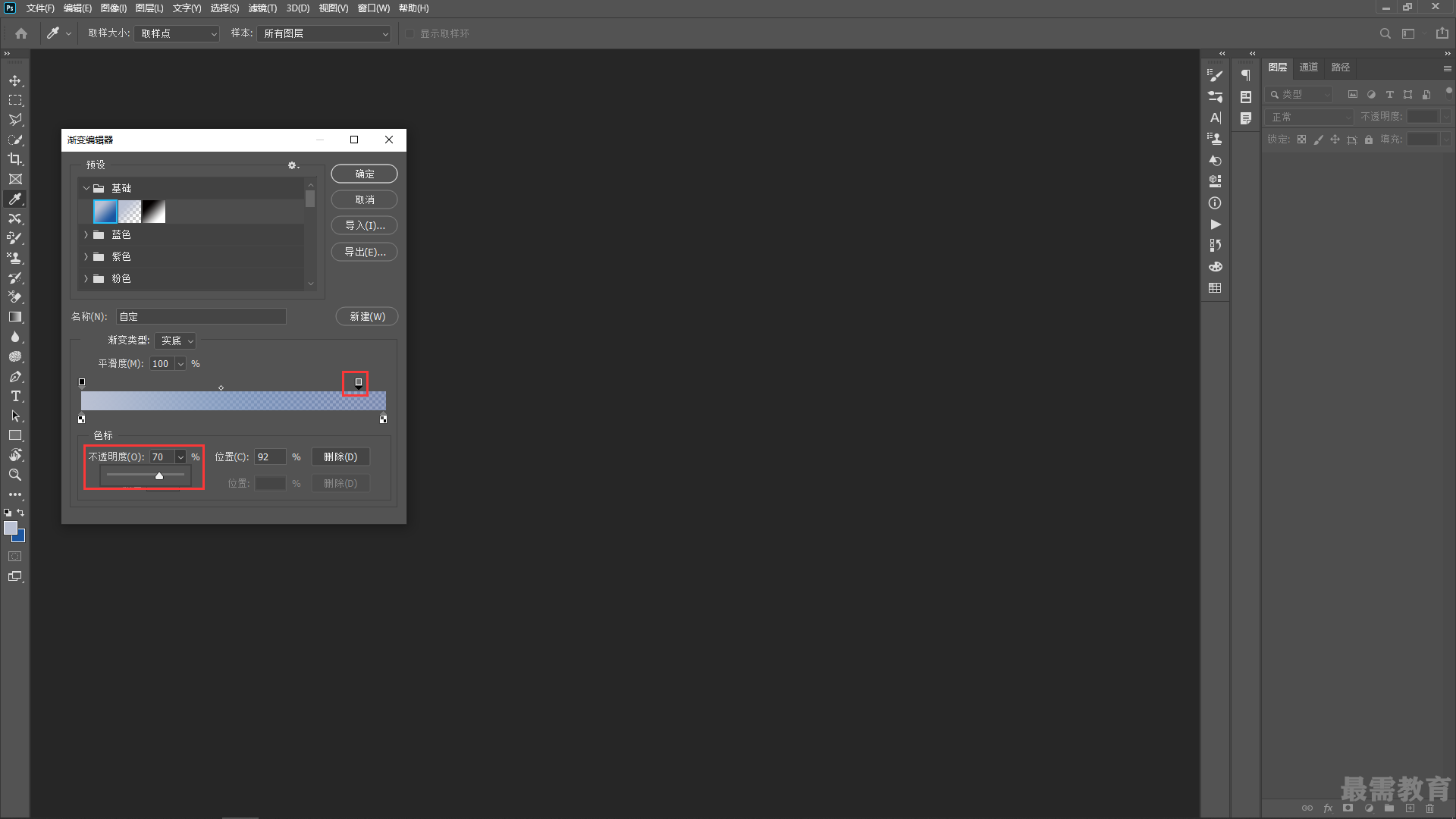Expand the 粉色 preset folder

click(x=86, y=279)
